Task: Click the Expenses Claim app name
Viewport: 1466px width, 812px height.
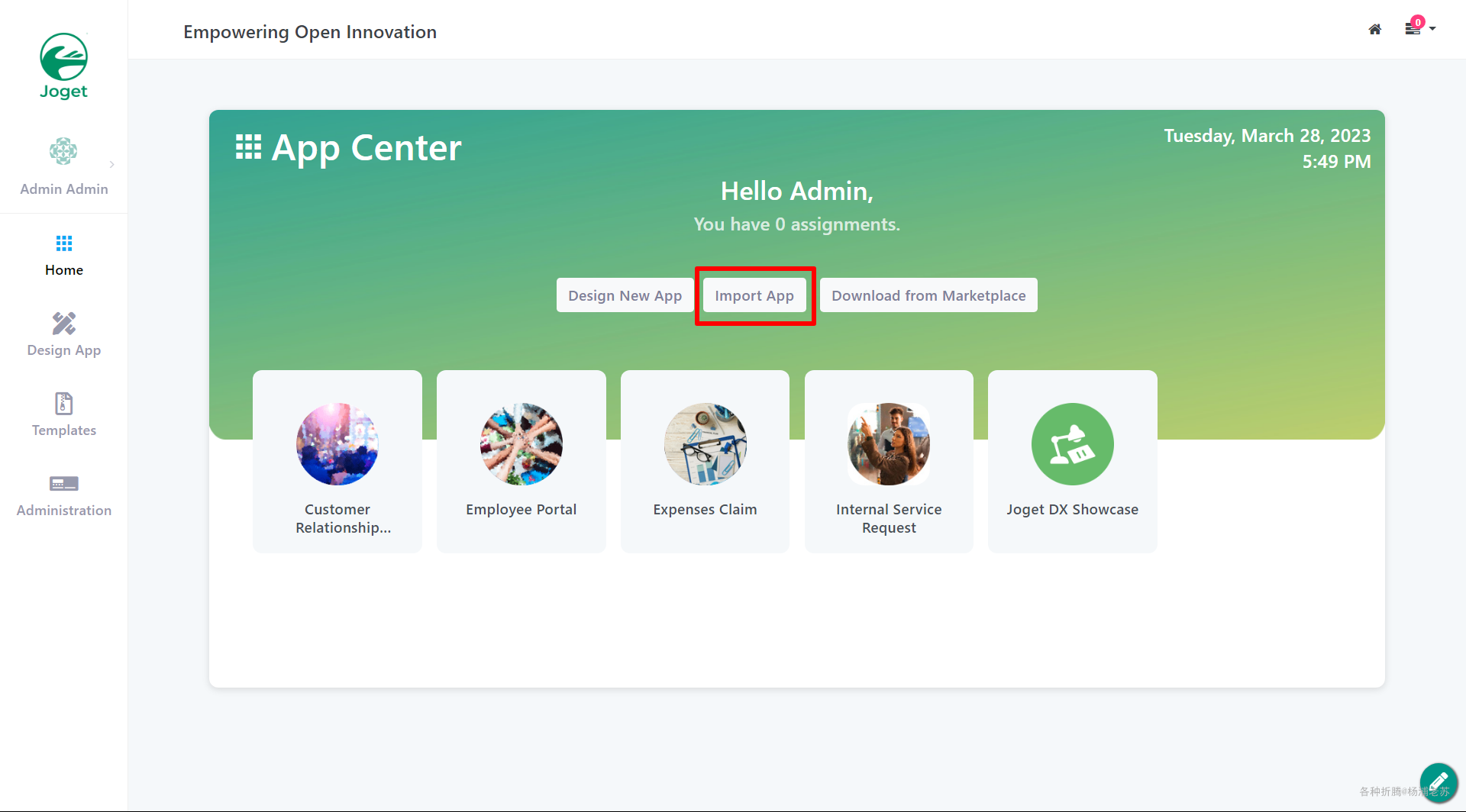Action: (706, 510)
